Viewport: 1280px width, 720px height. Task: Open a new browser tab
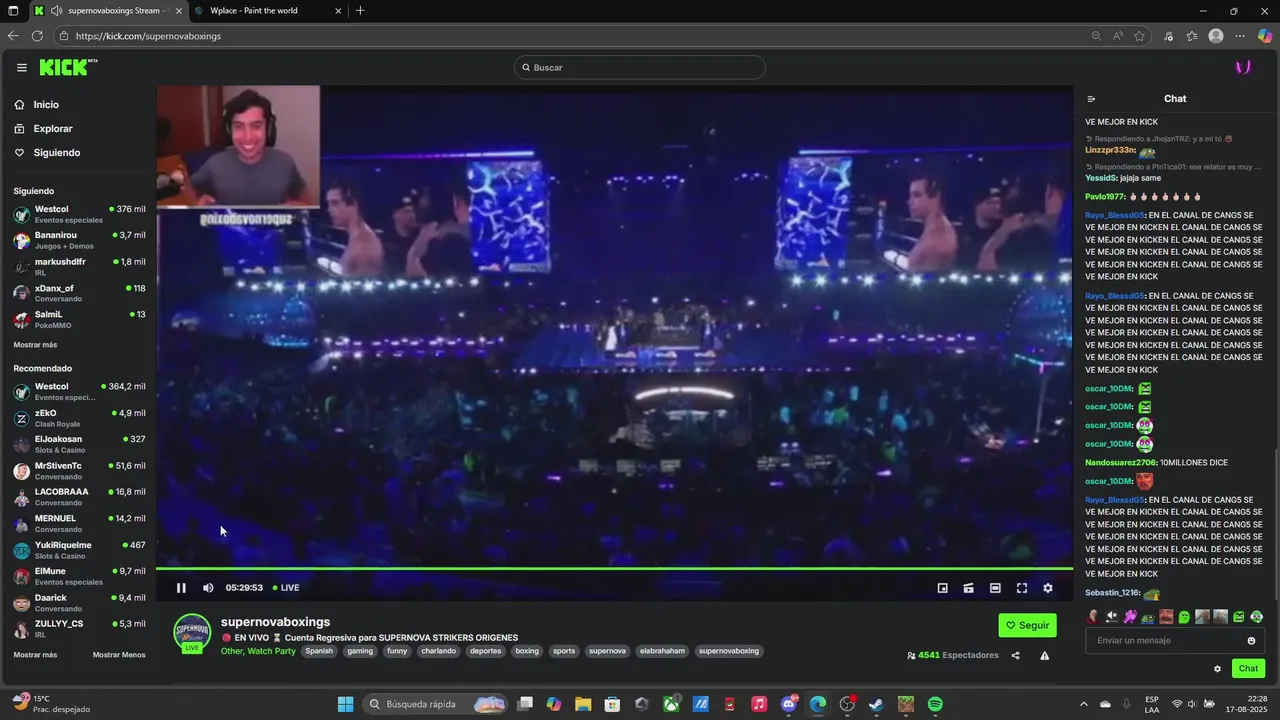360,11
